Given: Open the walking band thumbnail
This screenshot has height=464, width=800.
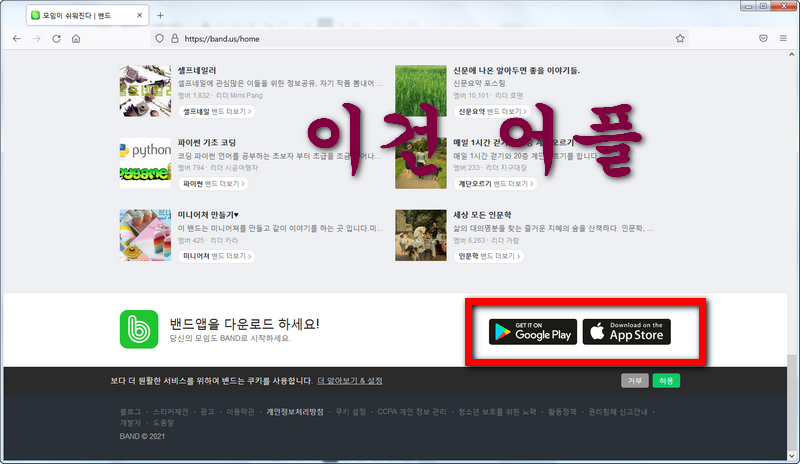Looking at the screenshot, I should click(421, 163).
